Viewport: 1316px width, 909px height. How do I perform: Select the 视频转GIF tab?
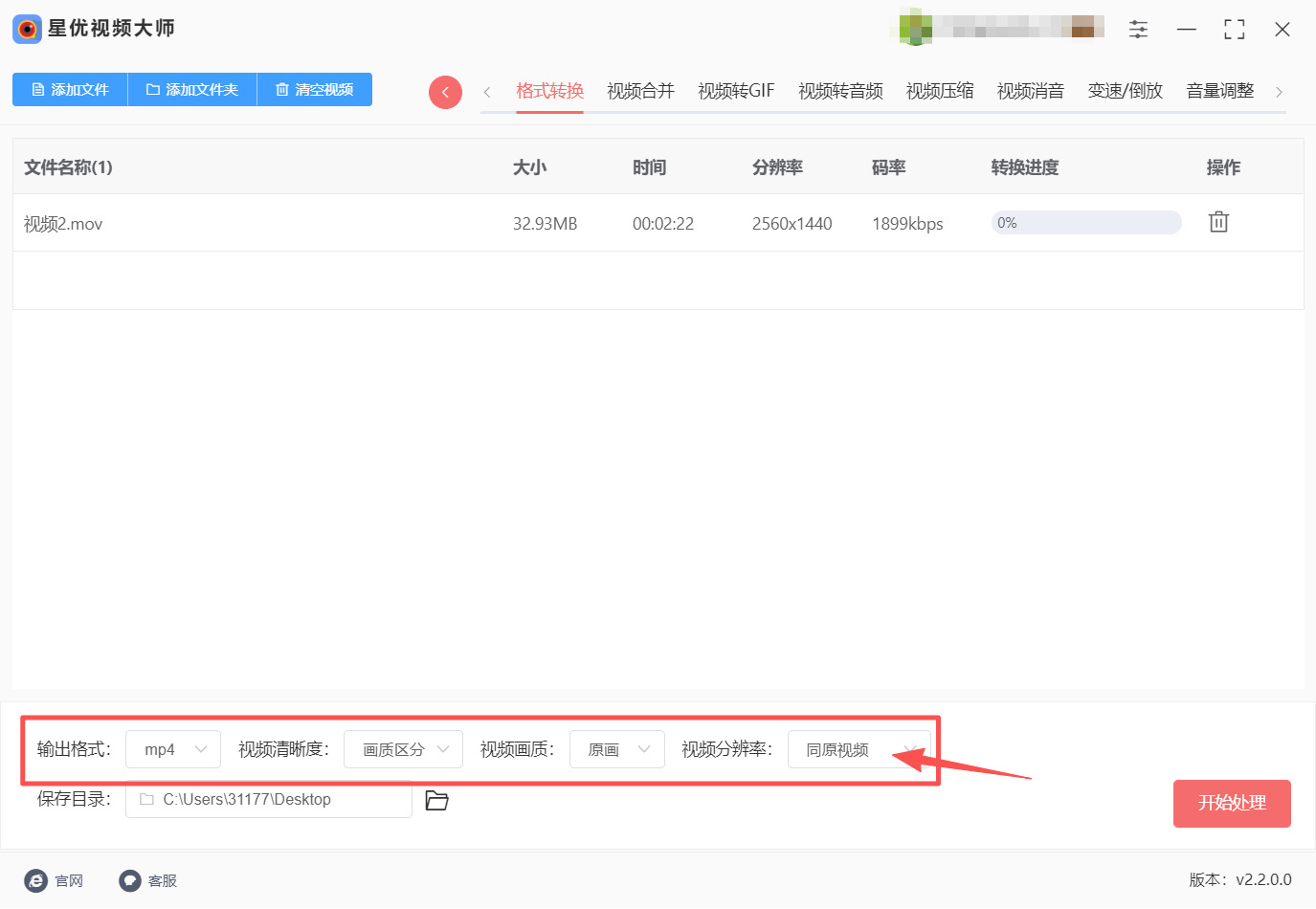[x=735, y=90]
